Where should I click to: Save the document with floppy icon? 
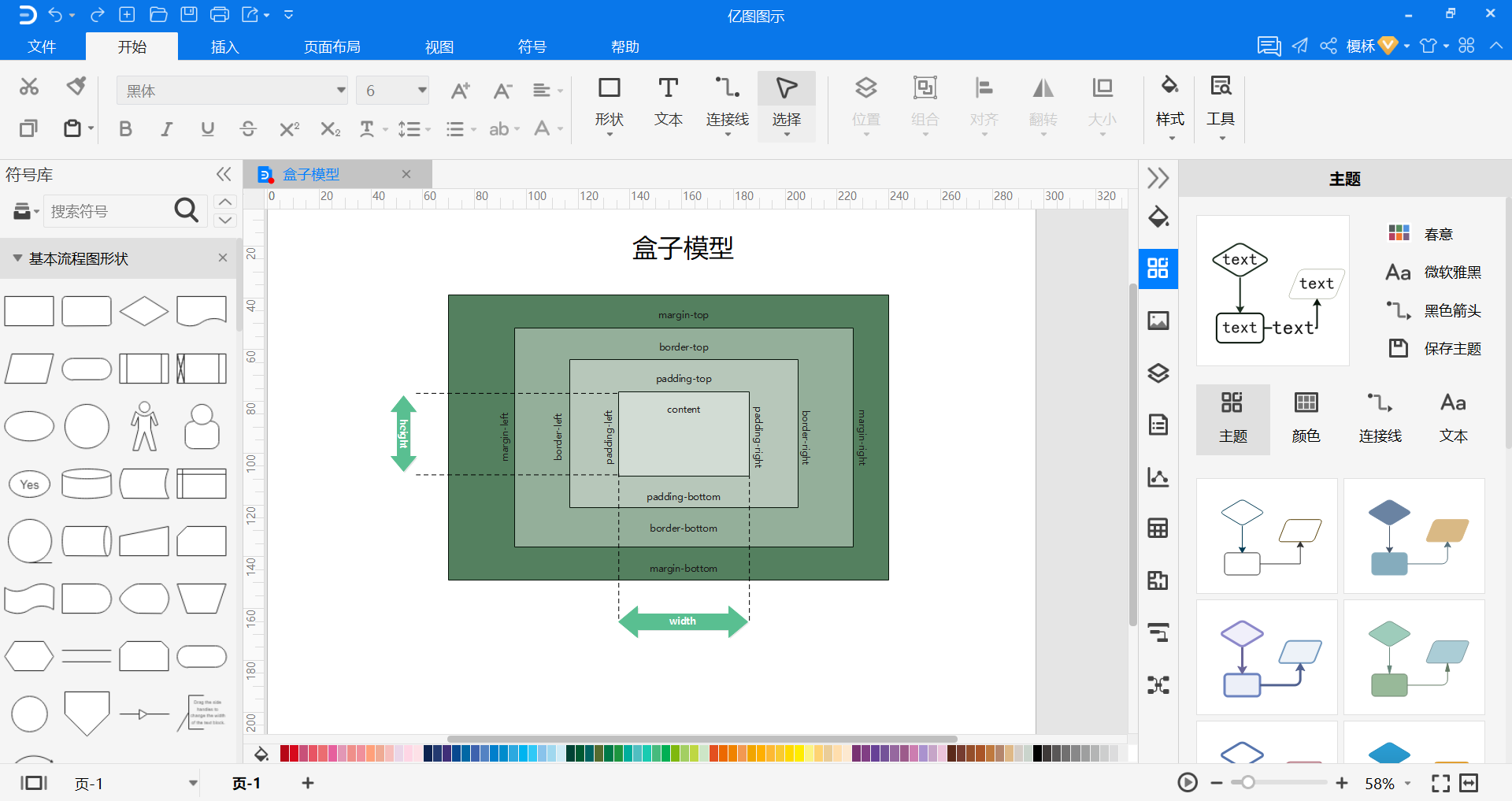[x=189, y=15]
